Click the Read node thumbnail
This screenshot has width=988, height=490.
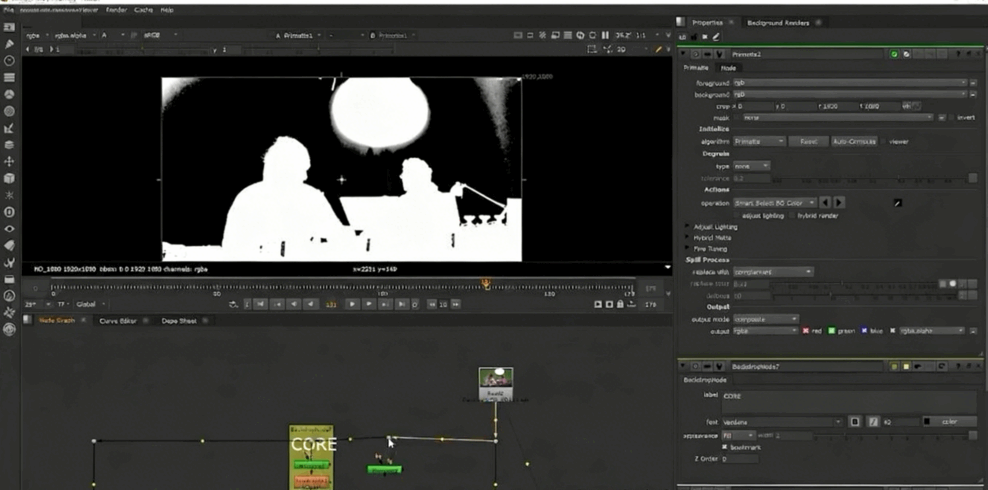click(x=495, y=378)
